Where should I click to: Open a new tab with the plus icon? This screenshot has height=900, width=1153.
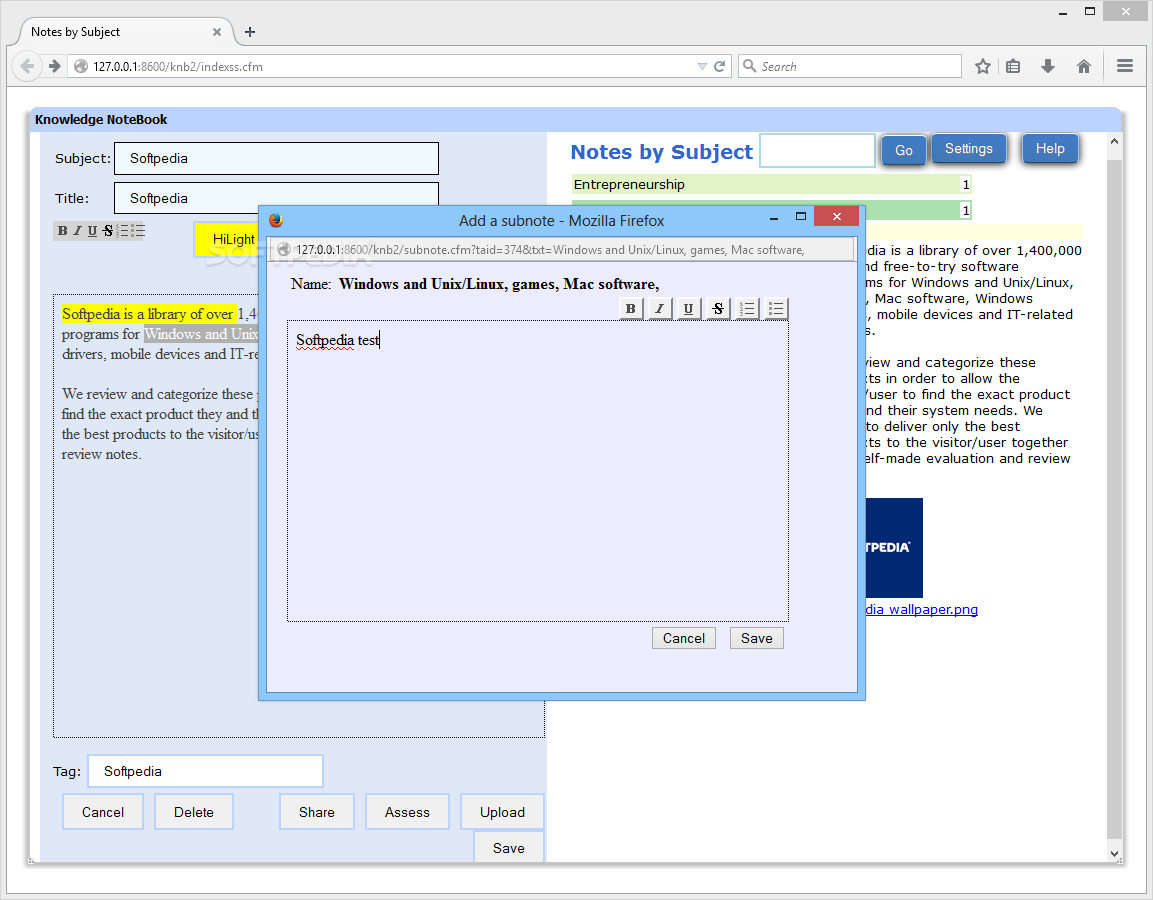pos(250,32)
